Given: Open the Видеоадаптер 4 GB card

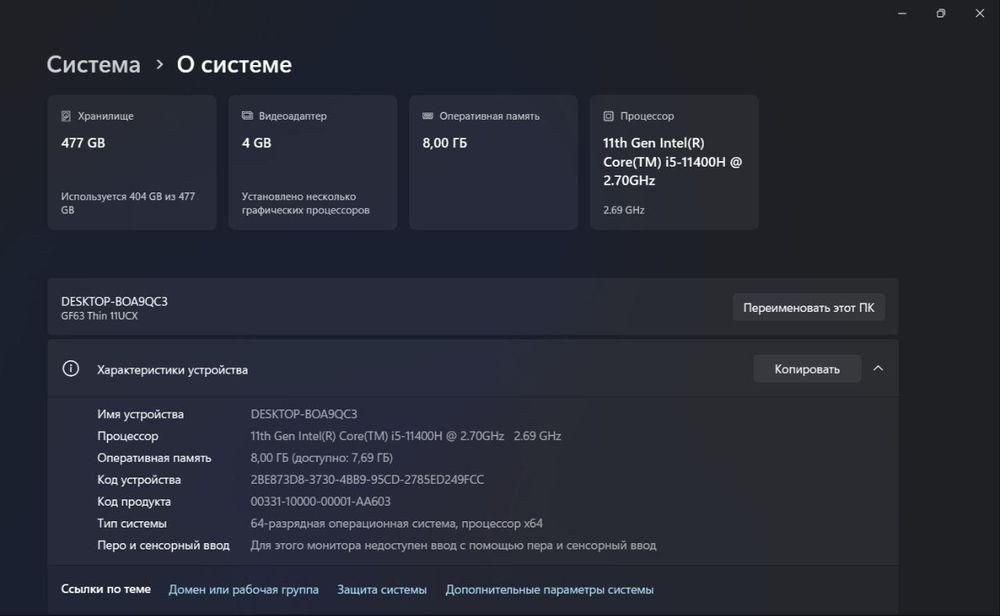Looking at the screenshot, I should [312, 162].
